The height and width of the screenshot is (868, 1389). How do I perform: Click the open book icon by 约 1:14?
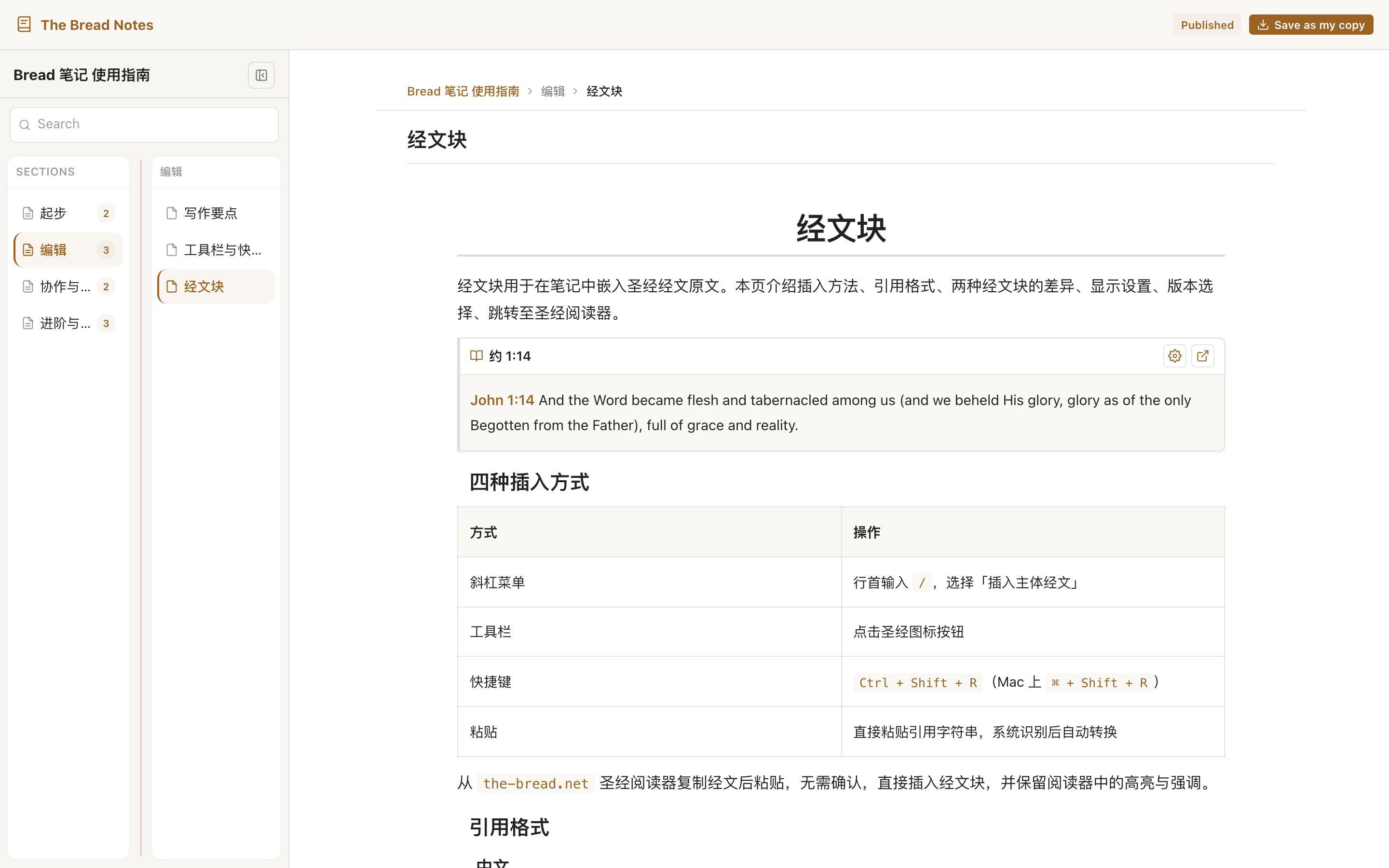477,356
